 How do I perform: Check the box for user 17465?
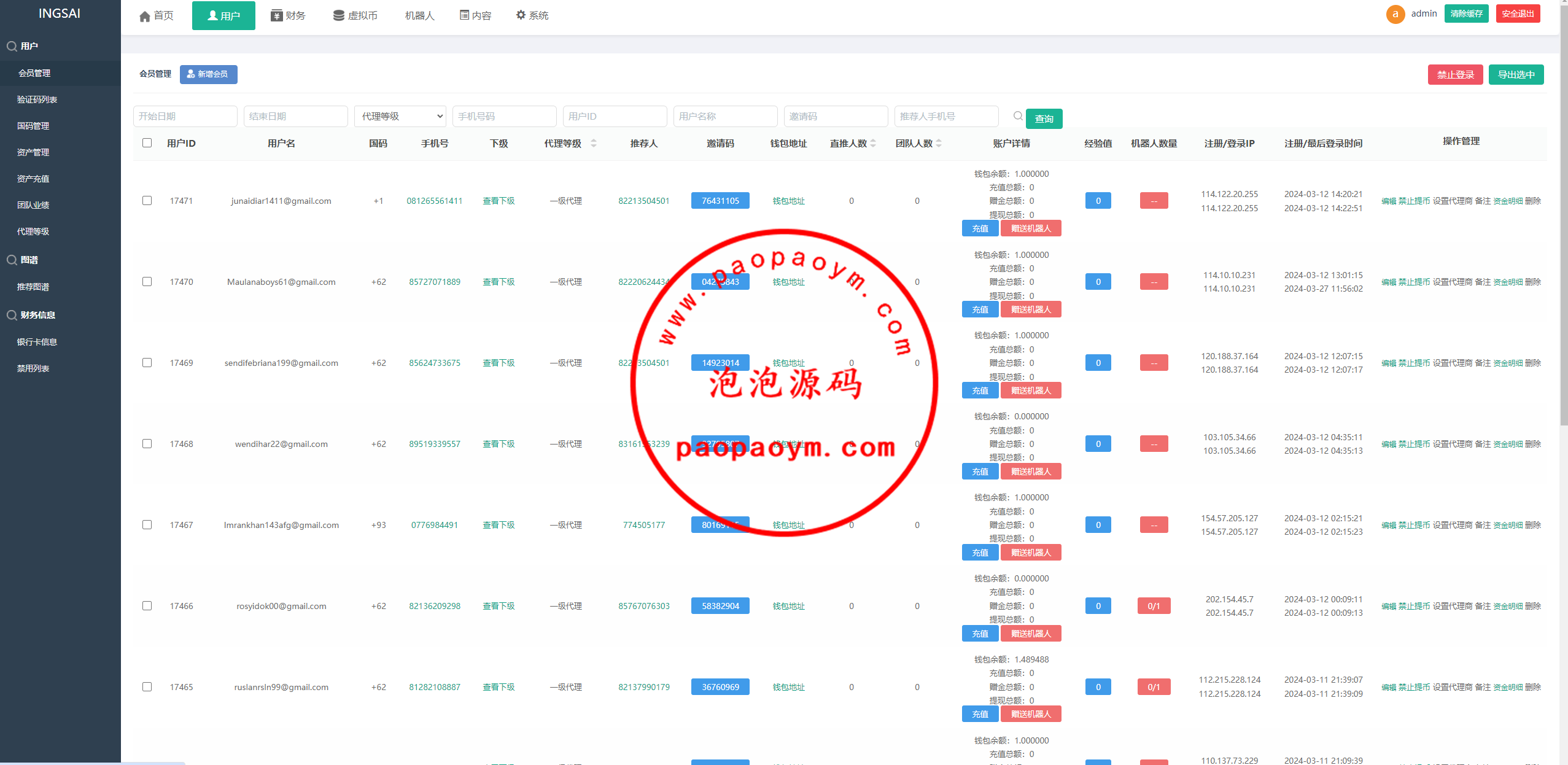[147, 686]
